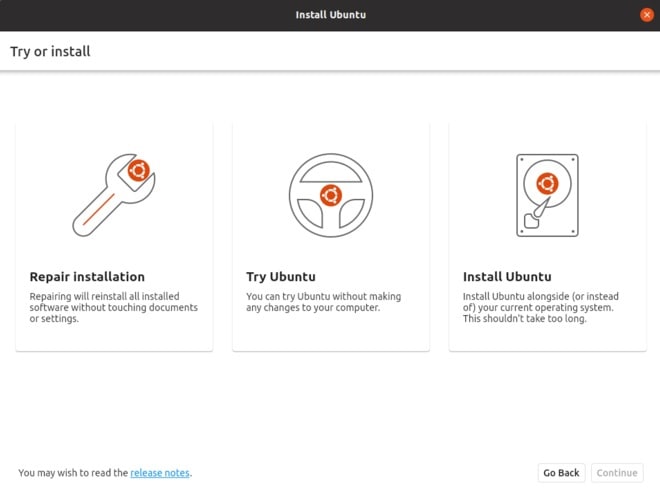This screenshot has height=501, width=660.
Task: Click the Ubuntu logo on the wrench
Action: tap(139, 171)
